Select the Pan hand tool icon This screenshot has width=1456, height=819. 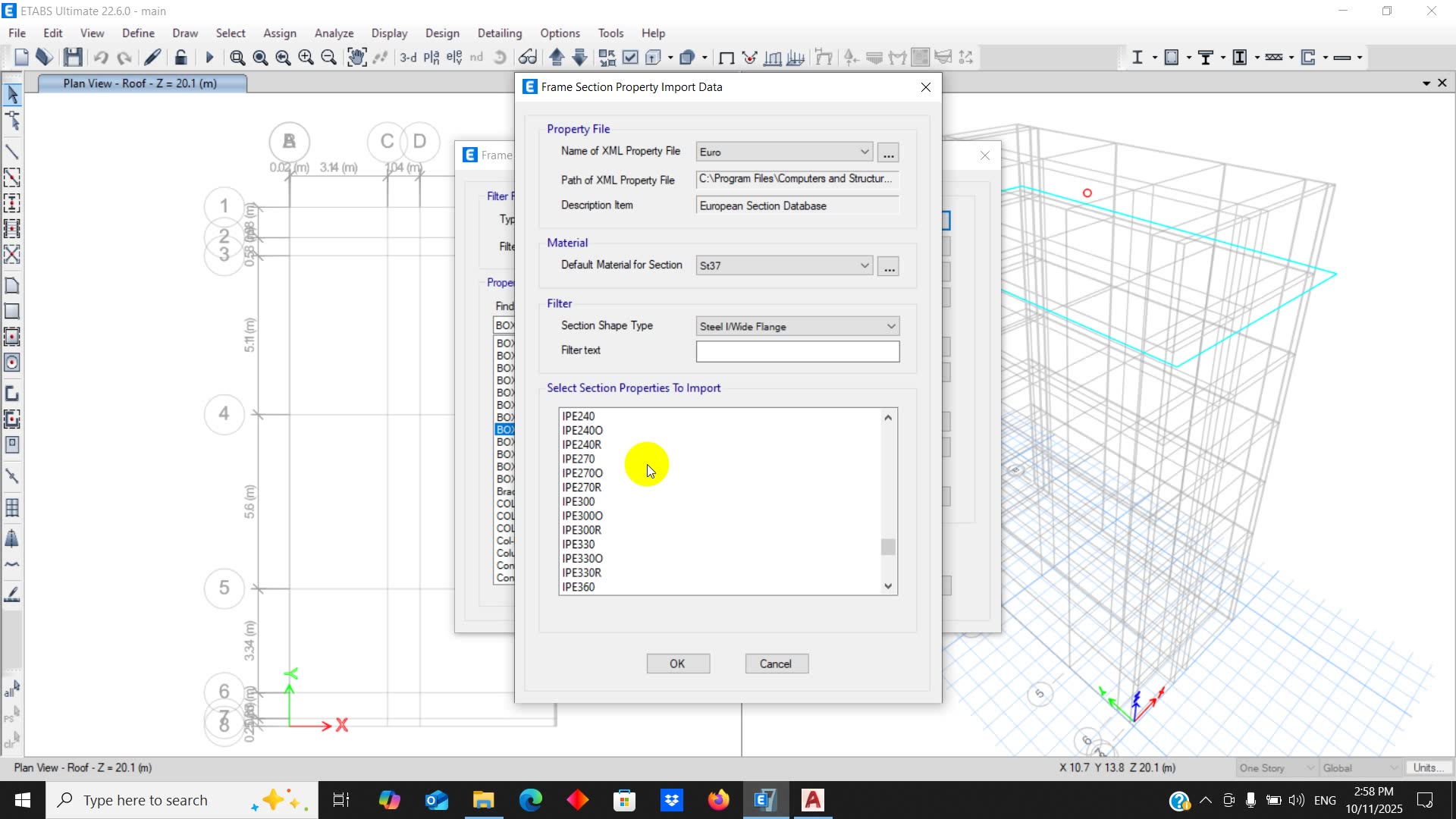(356, 57)
